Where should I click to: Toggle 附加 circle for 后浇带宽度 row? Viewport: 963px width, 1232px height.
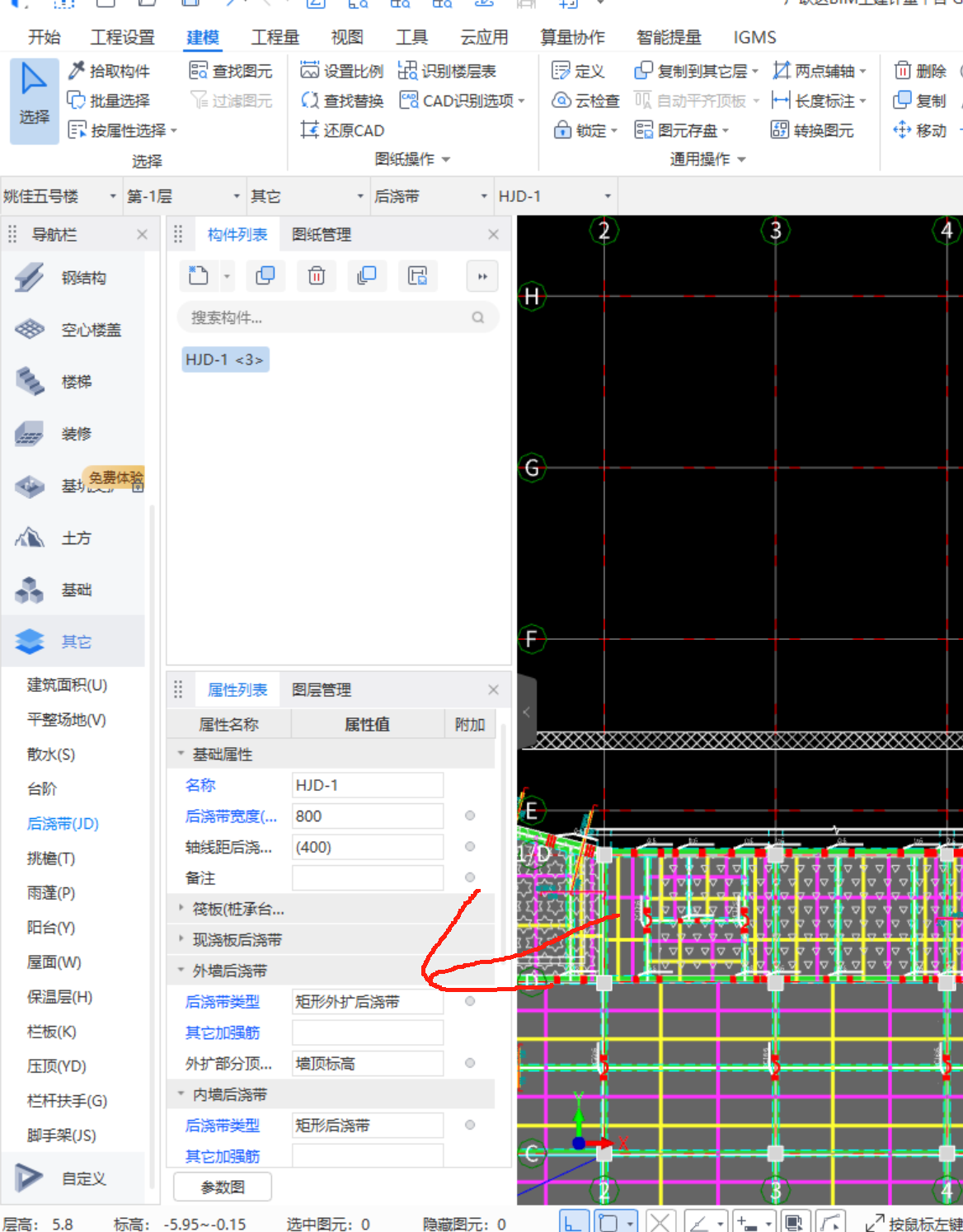tap(470, 816)
